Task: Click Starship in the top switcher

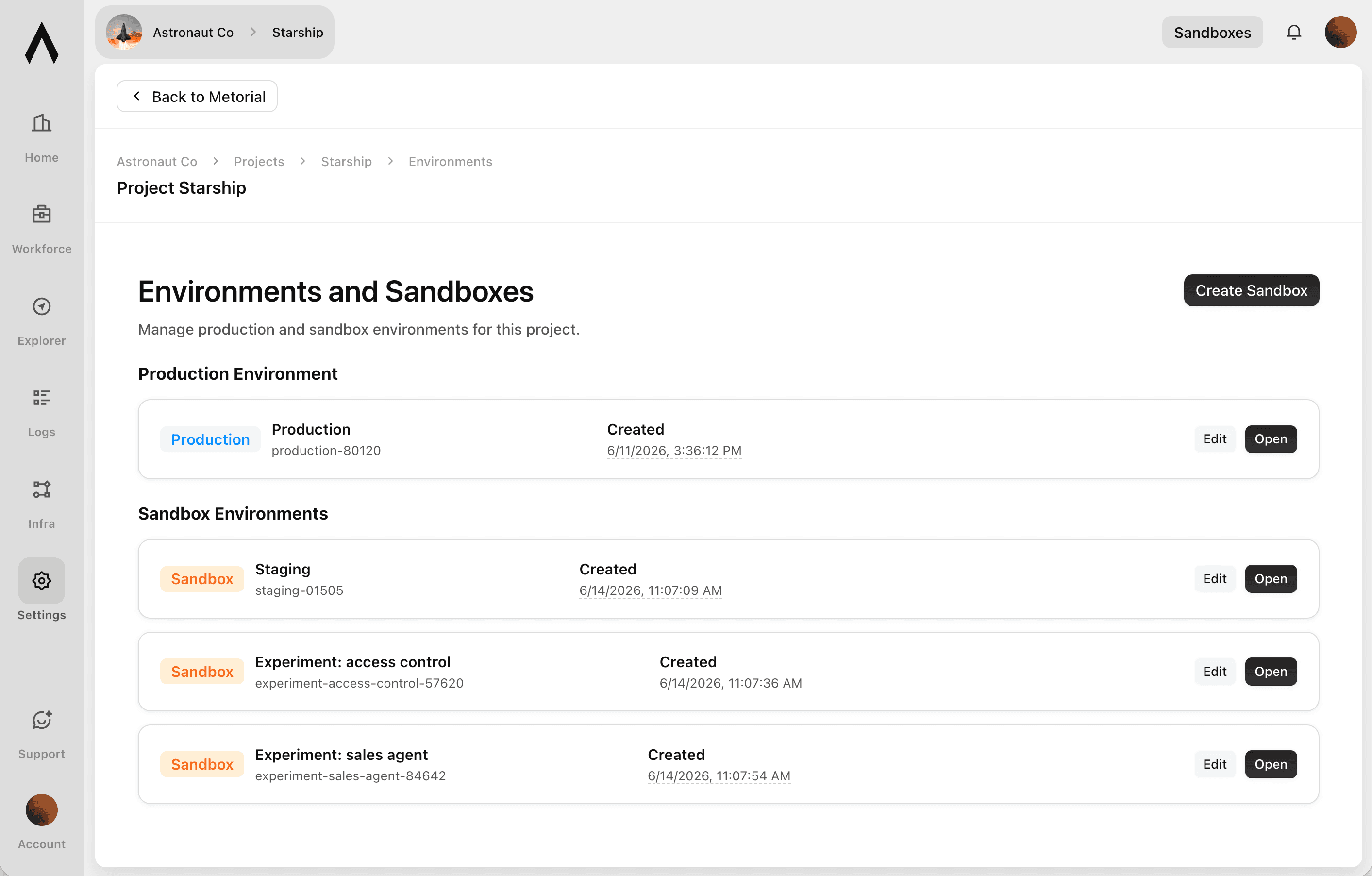Action: point(298,33)
